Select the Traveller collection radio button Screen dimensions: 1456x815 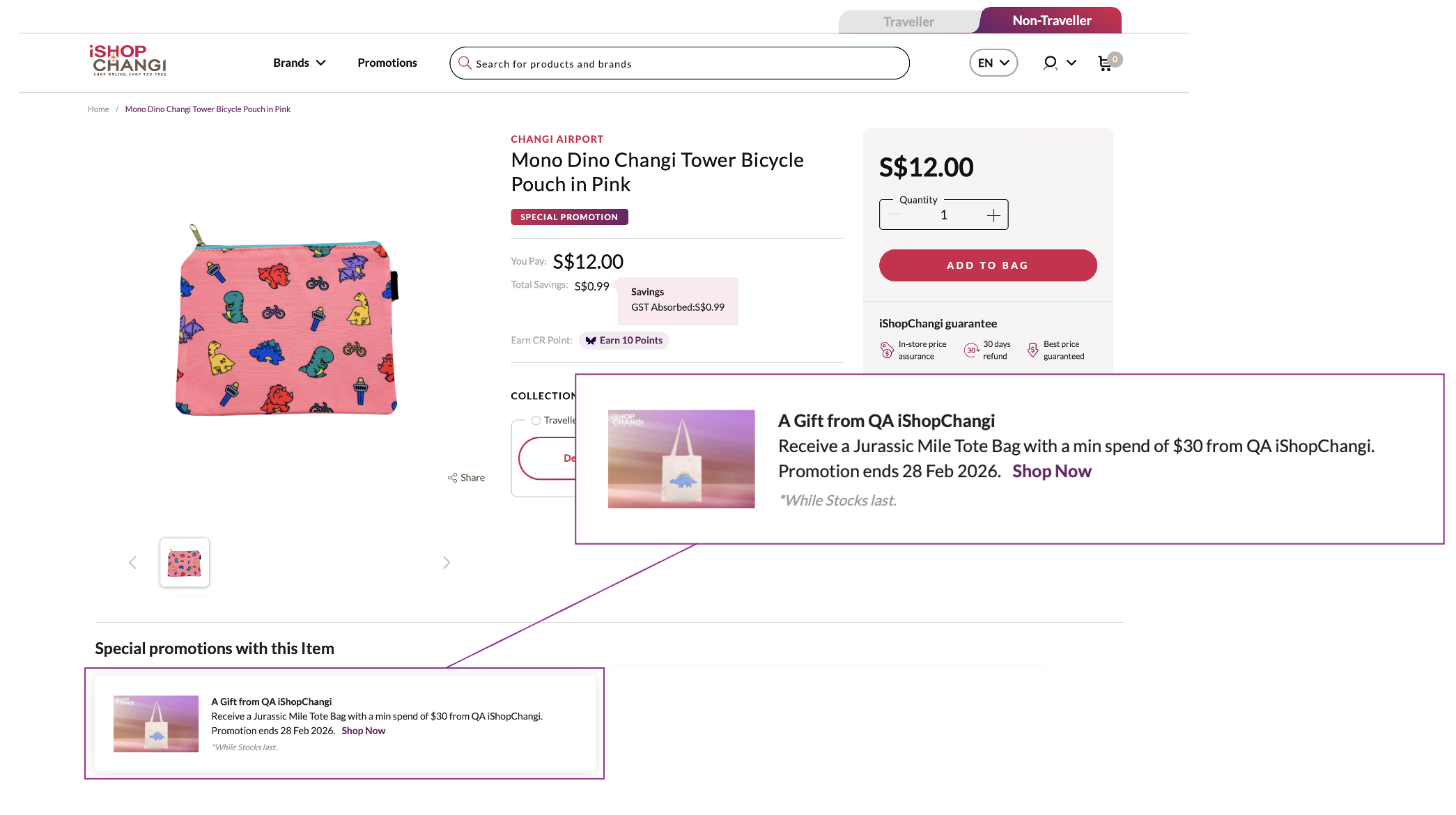coord(536,421)
